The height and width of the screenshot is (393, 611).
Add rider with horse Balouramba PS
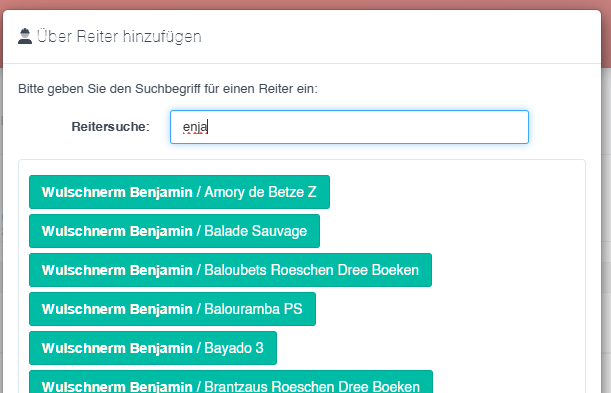(172, 309)
